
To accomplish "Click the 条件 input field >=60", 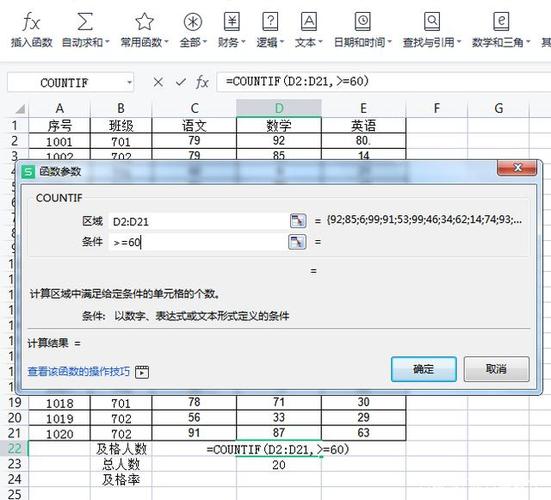I will point(198,242).
